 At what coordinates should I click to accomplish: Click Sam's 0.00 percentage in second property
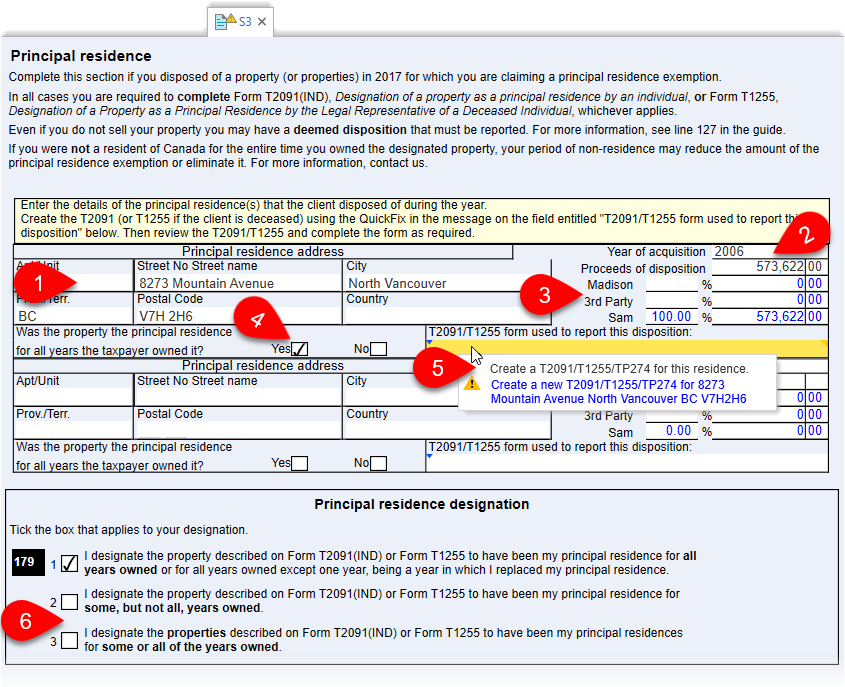(671, 431)
